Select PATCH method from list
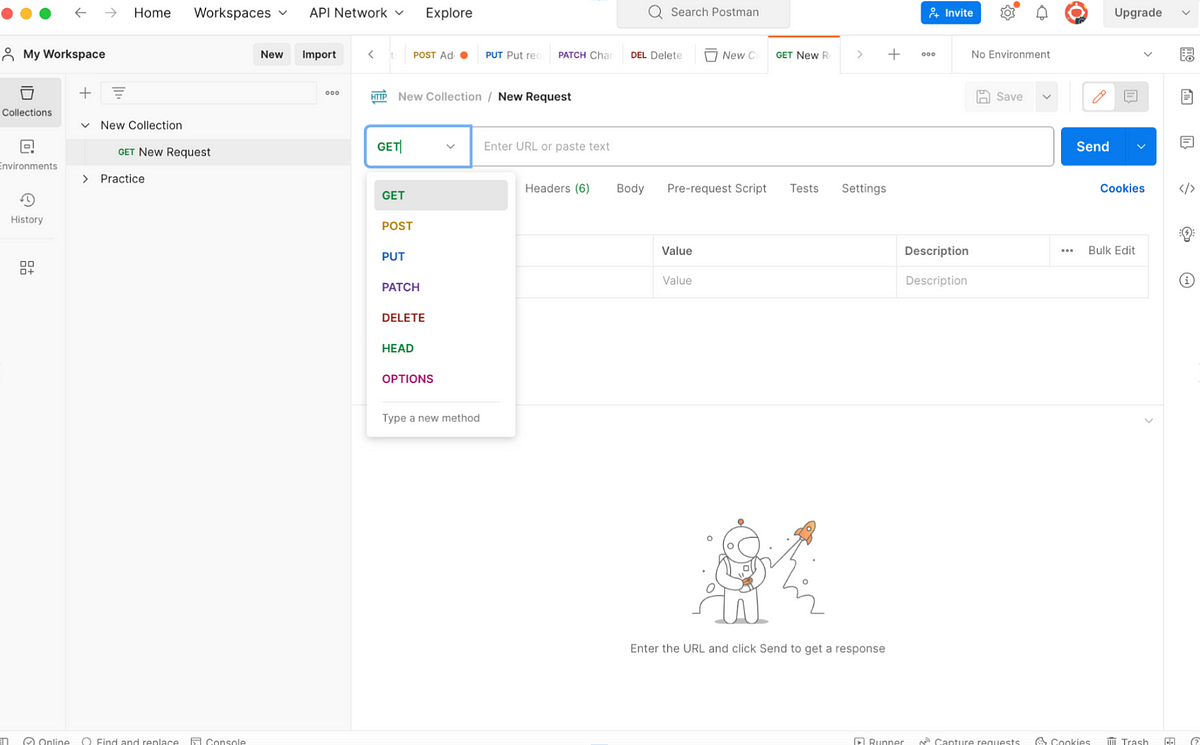 (440, 287)
